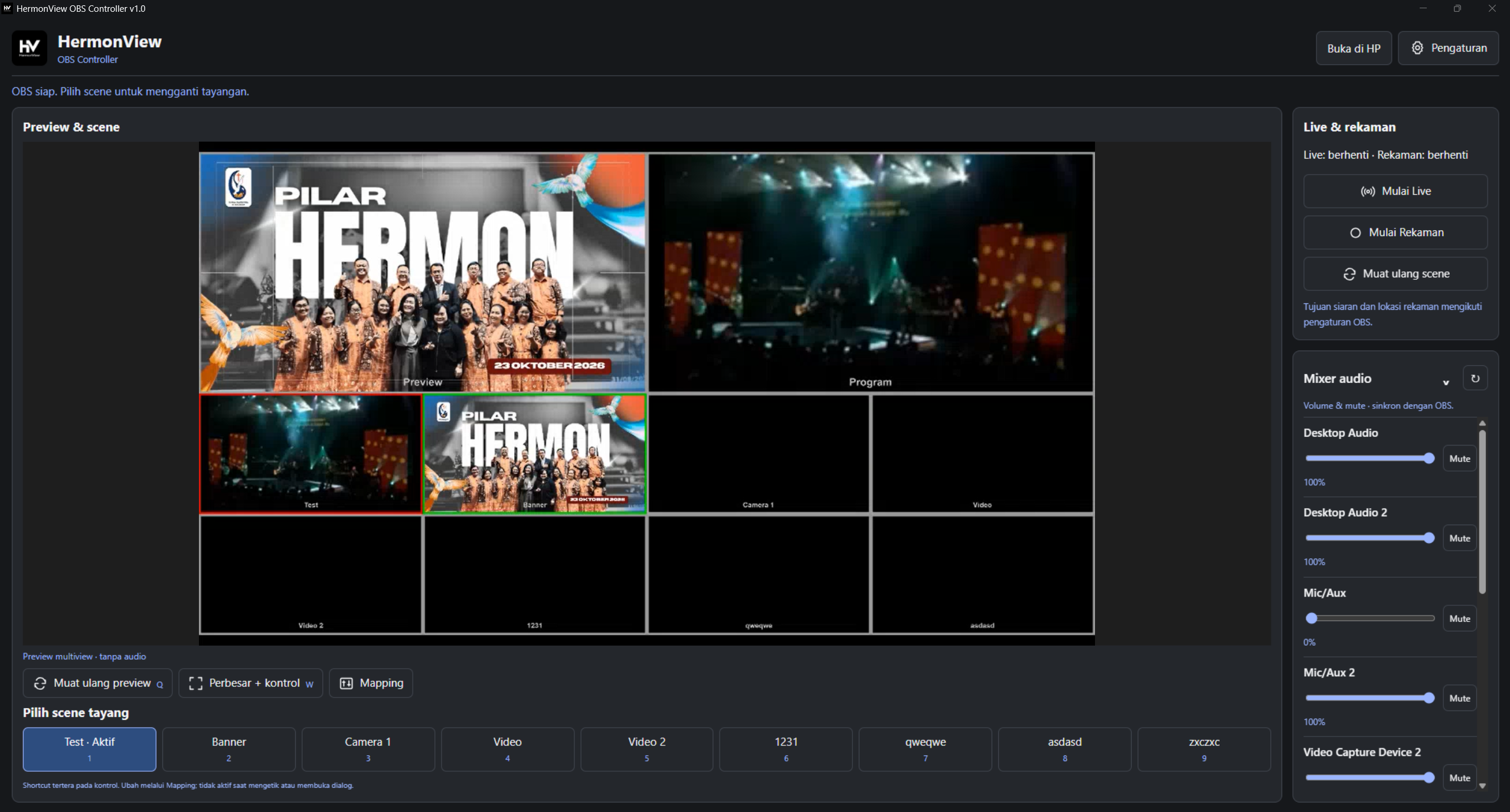Select the zxczxc scene

(1204, 749)
